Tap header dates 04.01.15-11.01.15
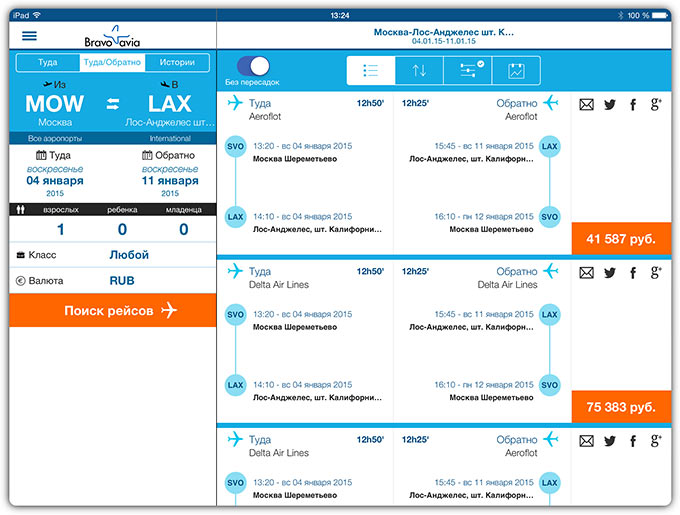Image resolution: width=680 pixels, height=515 pixels. coord(444,41)
